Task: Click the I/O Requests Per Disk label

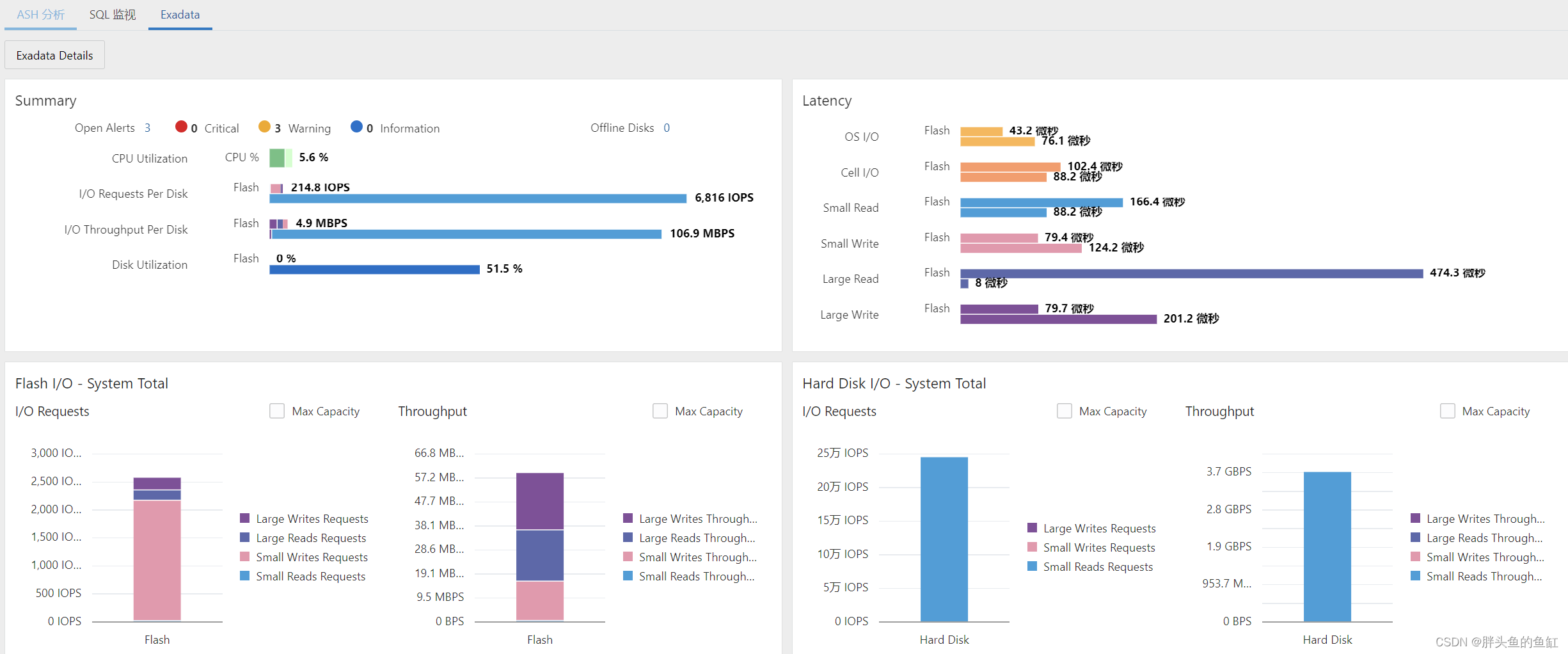Action: click(133, 194)
